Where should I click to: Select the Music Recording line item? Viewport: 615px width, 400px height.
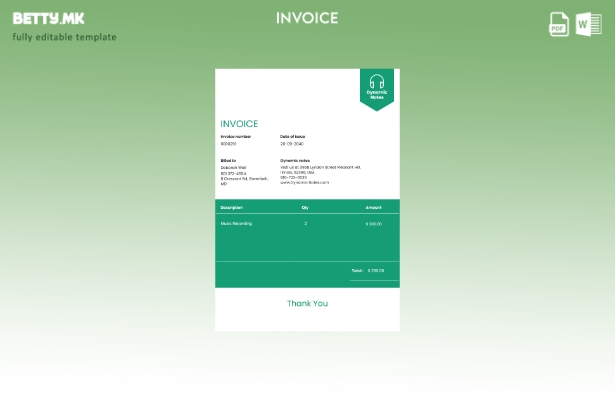236,223
